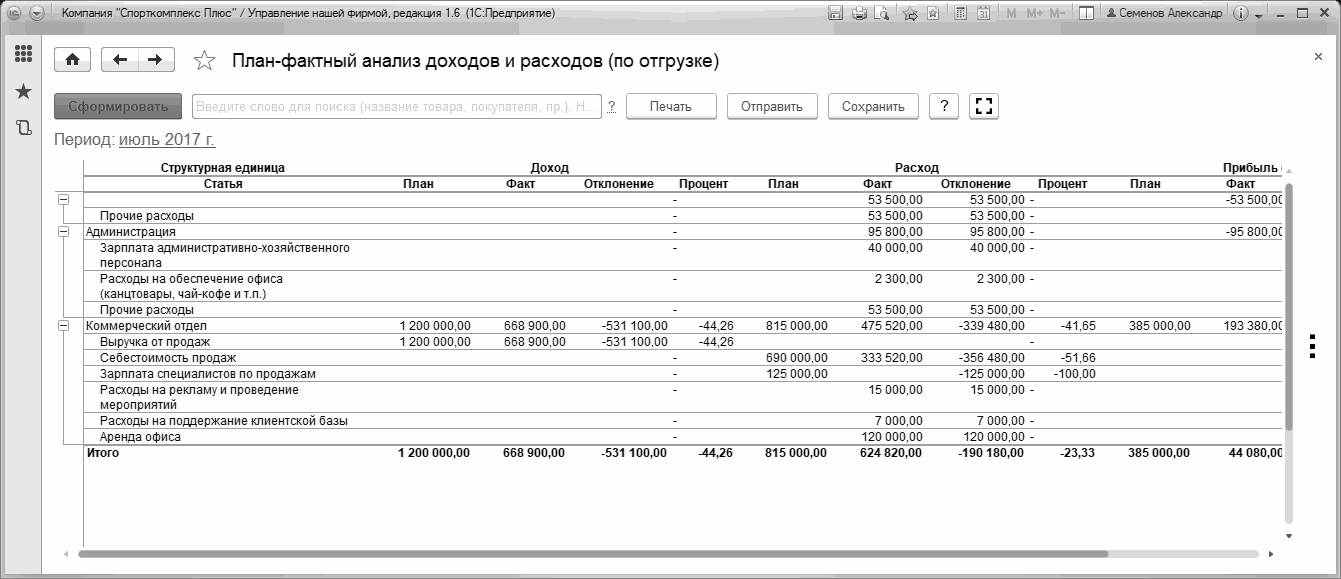Click the -100,00 percent cell
Image resolution: width=1341 pixels, height=579 pixels.
tap(1074, 374)
